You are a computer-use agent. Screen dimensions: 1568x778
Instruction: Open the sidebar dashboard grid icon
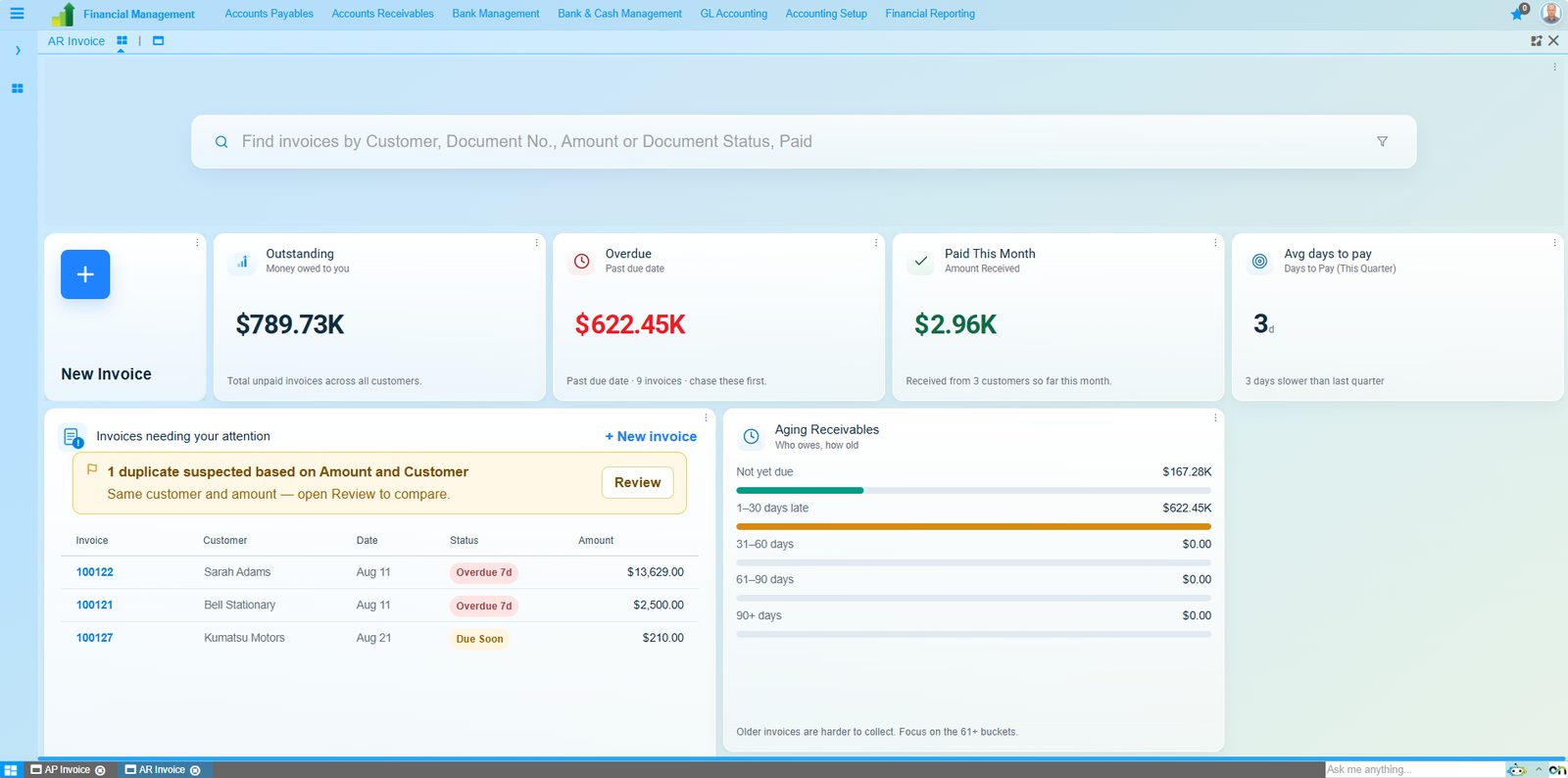pos(17,88)
